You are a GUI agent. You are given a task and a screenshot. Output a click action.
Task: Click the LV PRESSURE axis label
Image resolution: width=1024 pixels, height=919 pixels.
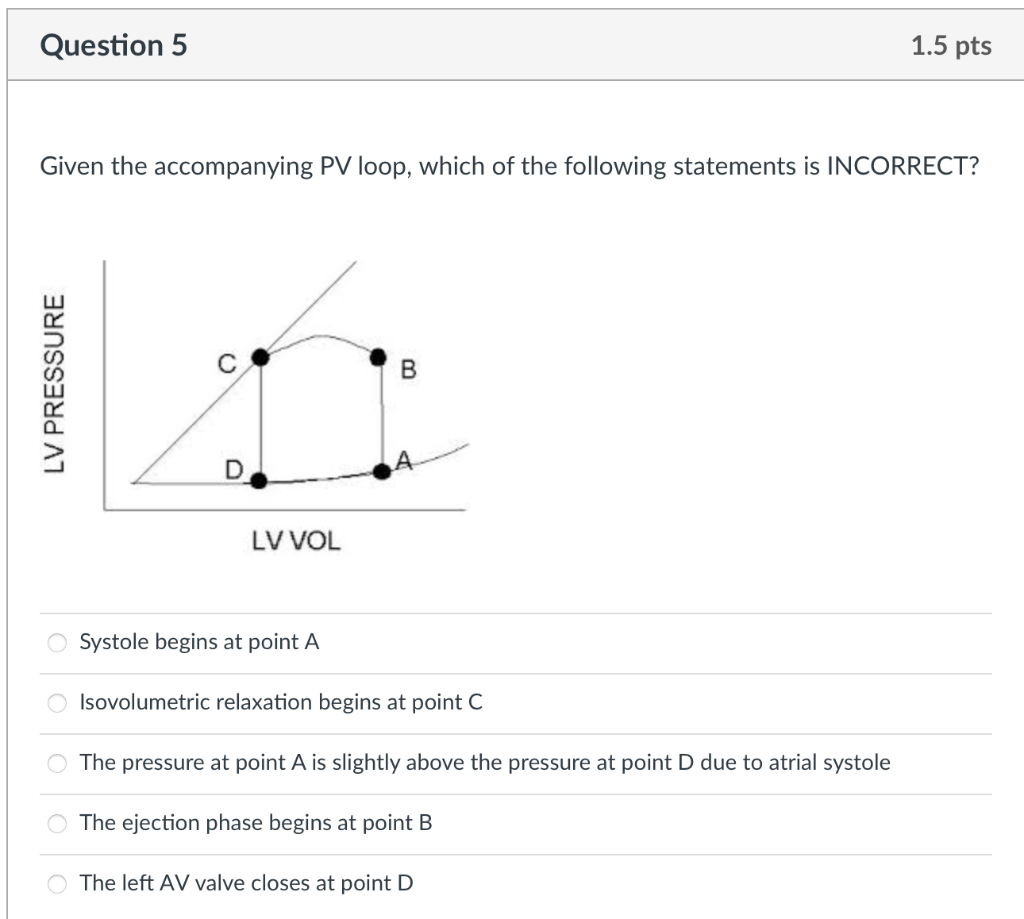[x=60, y=385]
